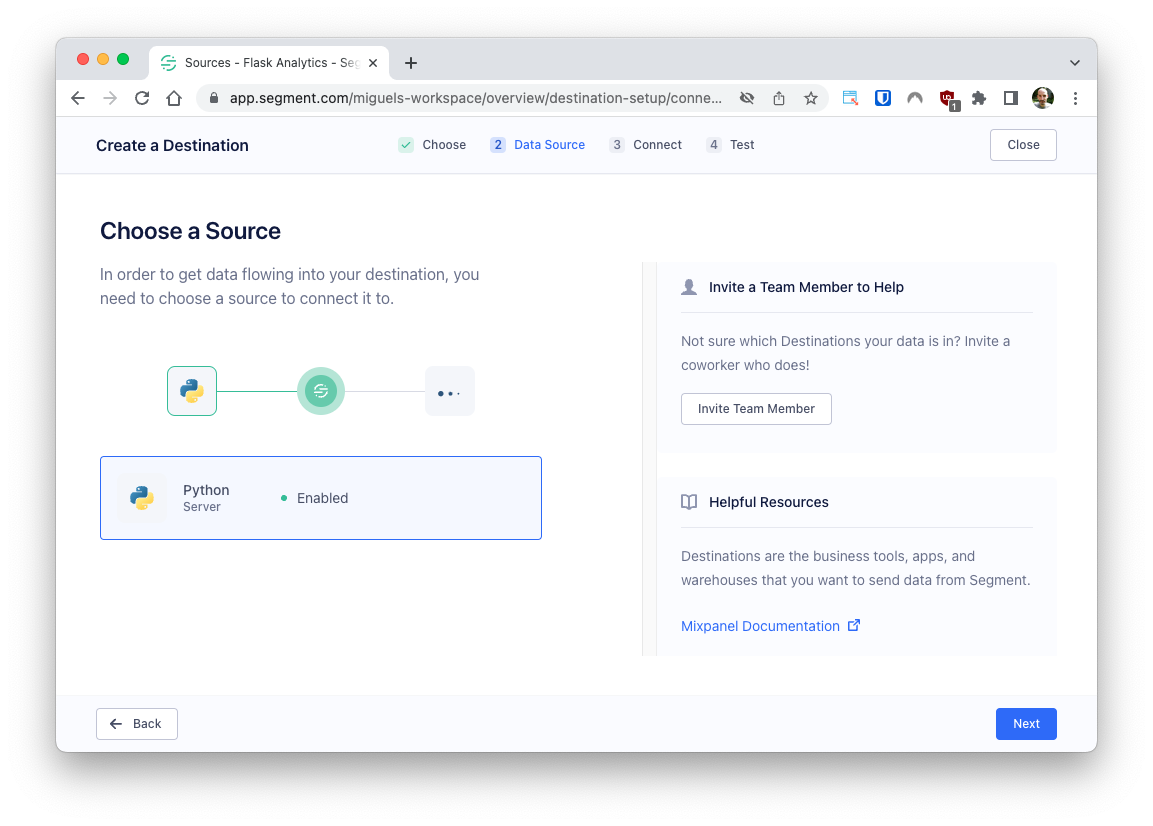Click the address bar URL
Viewport: 1153px width, 826px height.
pyautogui.click(x=475, y=98)
